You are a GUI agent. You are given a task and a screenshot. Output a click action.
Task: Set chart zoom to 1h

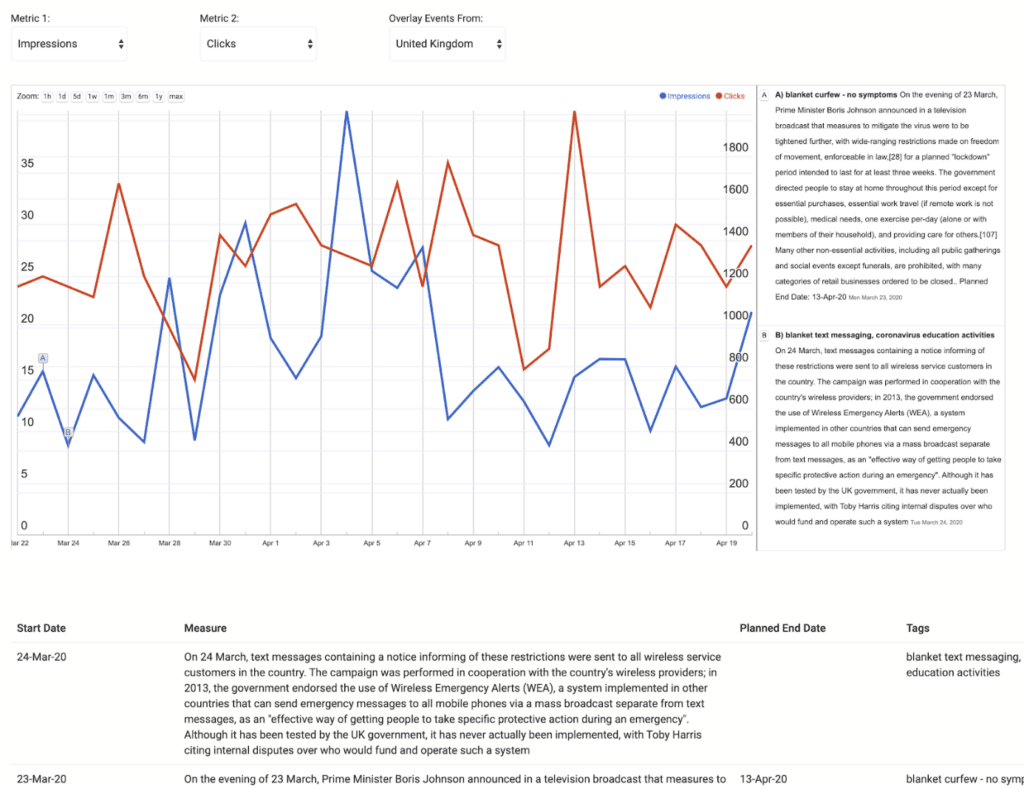pos(48,97)
